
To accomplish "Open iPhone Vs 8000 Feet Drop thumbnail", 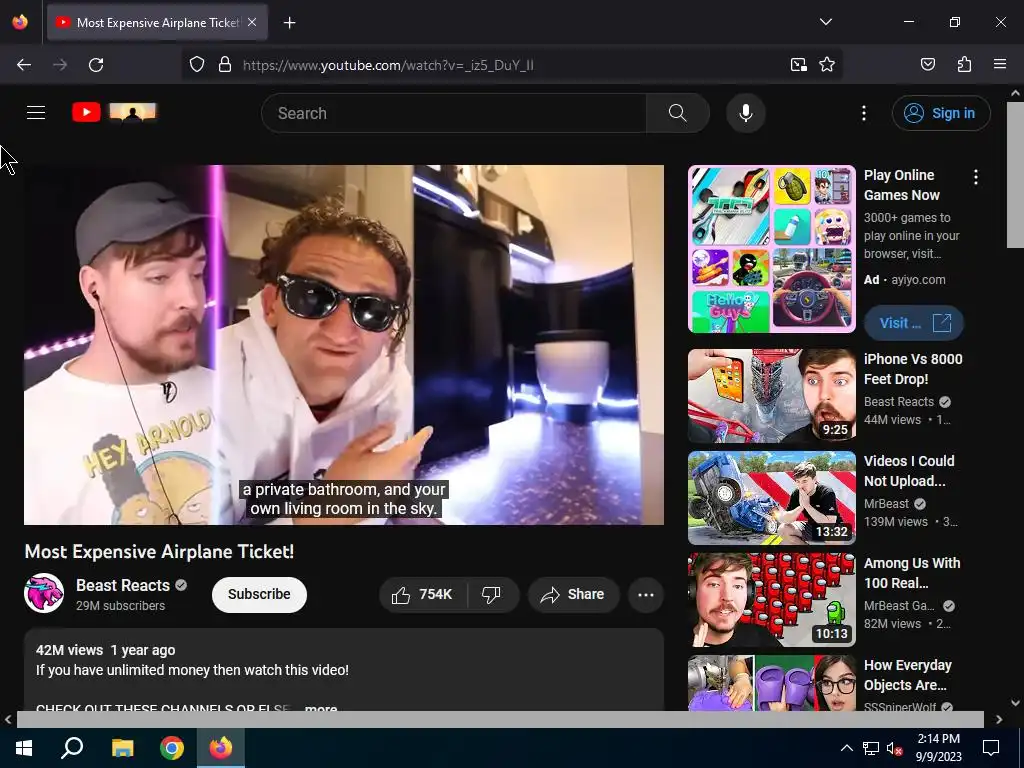I will point(771,396).
